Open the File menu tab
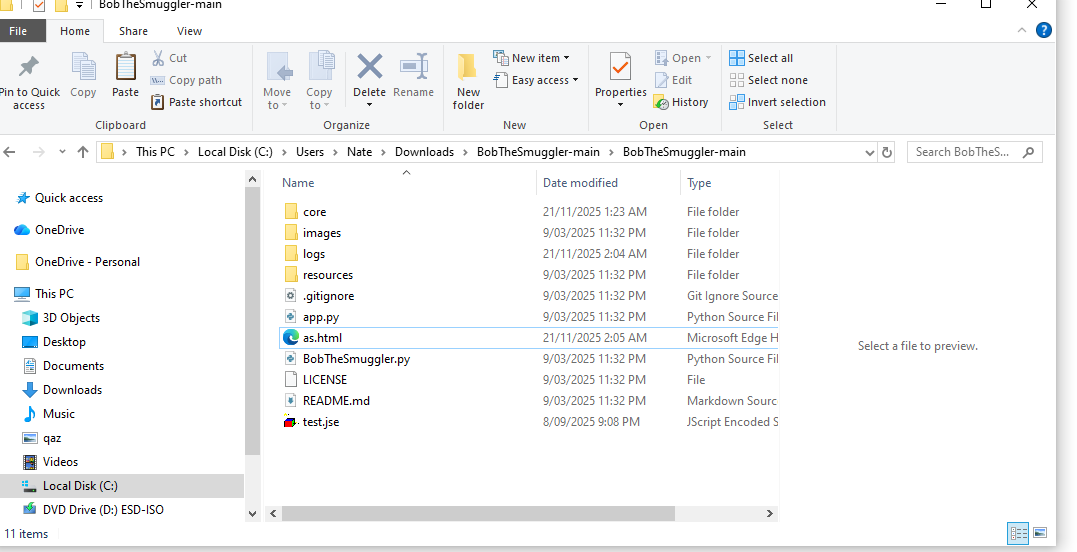The width and height of the screenshot is (1077, 552). tap(18, 31)
